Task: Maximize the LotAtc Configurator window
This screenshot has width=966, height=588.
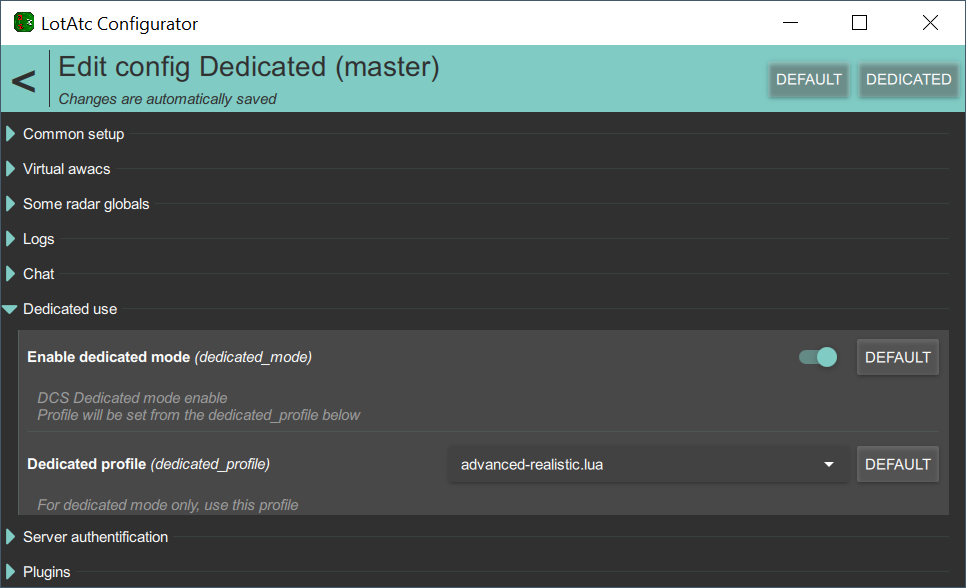Action: [859, 23]
